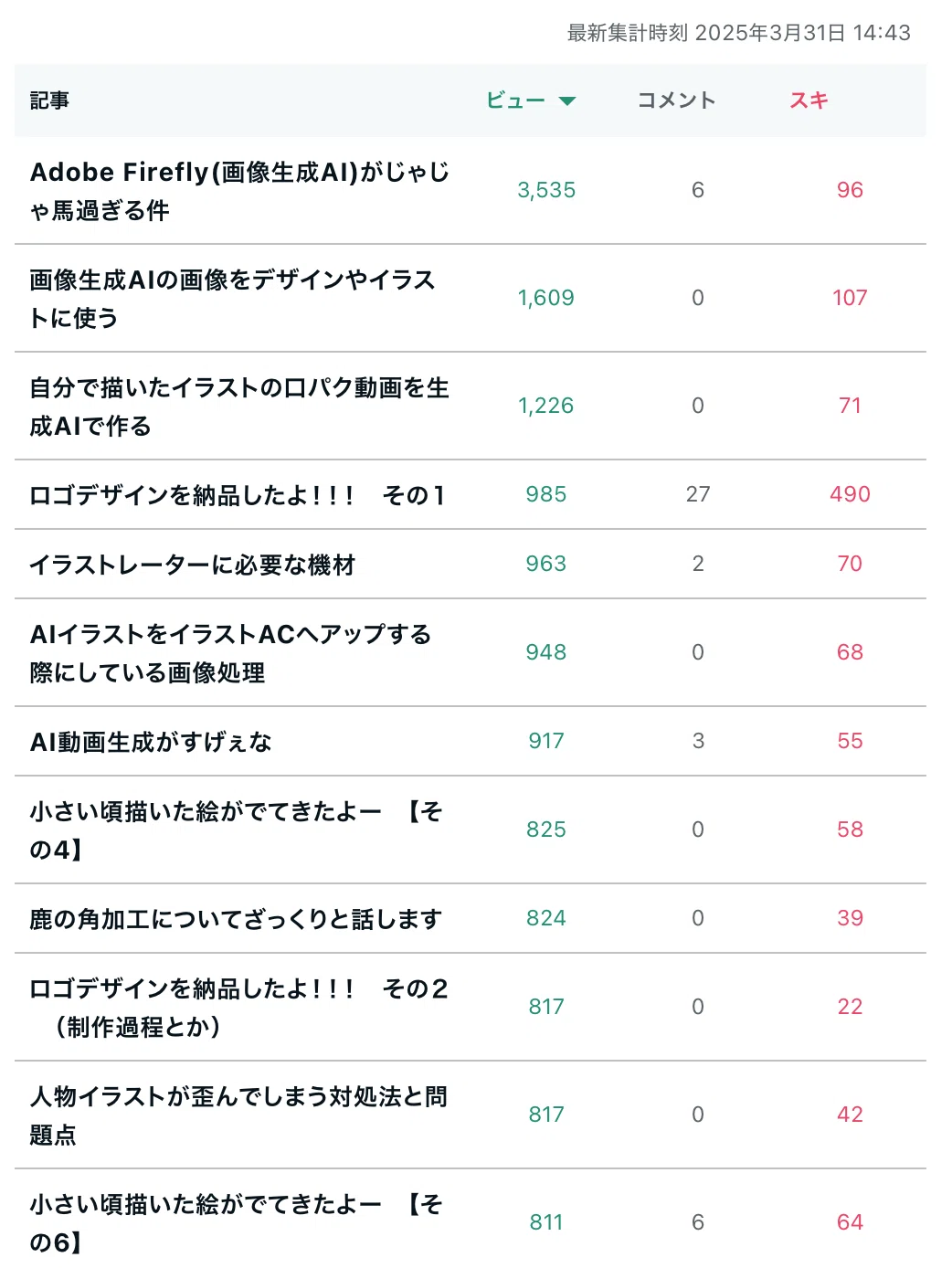Sort articles by コメント column
Image resolution: width=952 pixels, height=1268 pixels.
tap(676, 100)
